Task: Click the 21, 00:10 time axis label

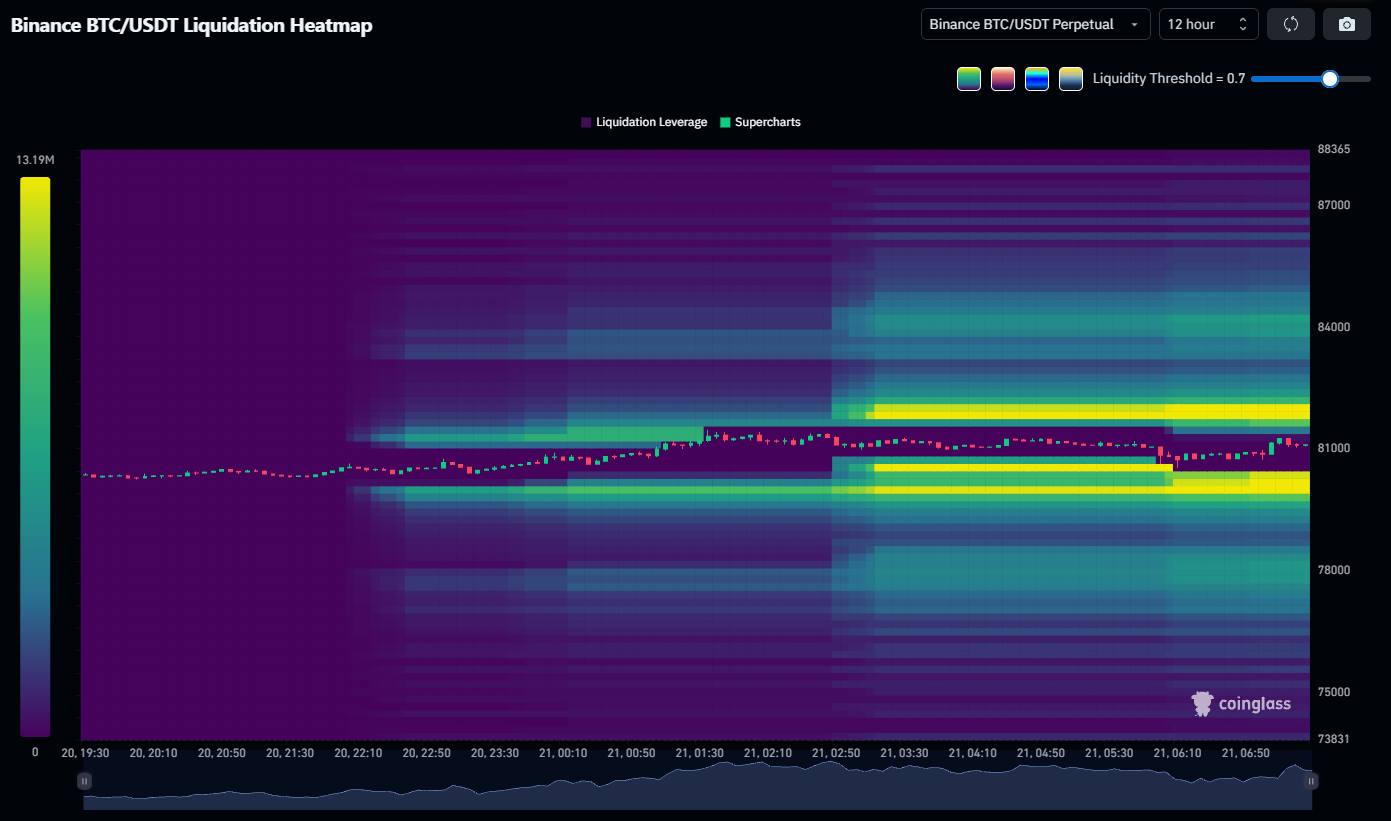Action: click(563, 752)
